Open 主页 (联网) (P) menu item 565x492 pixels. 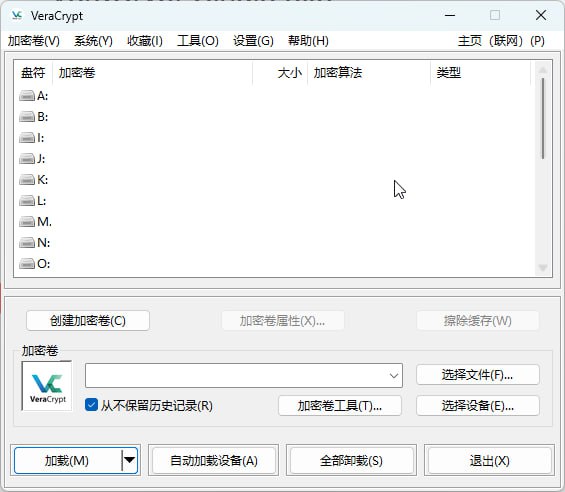coord(501,41)
